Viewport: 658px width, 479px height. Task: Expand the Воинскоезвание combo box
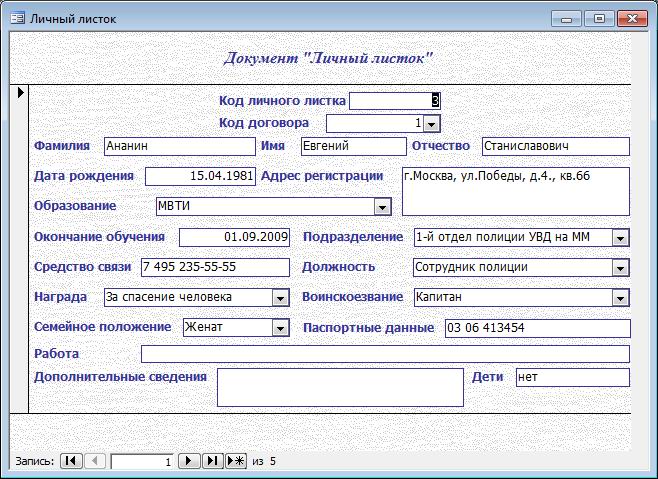tap(621, 298)
